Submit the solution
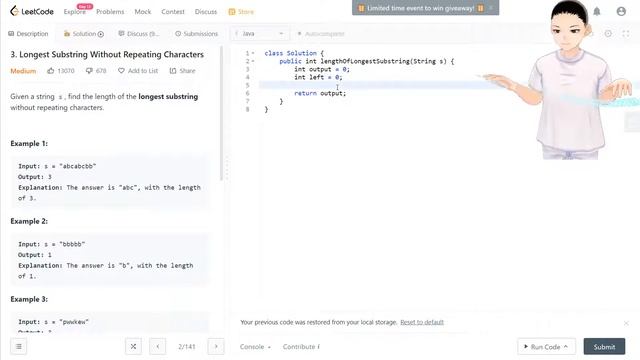 click(604, 347)
